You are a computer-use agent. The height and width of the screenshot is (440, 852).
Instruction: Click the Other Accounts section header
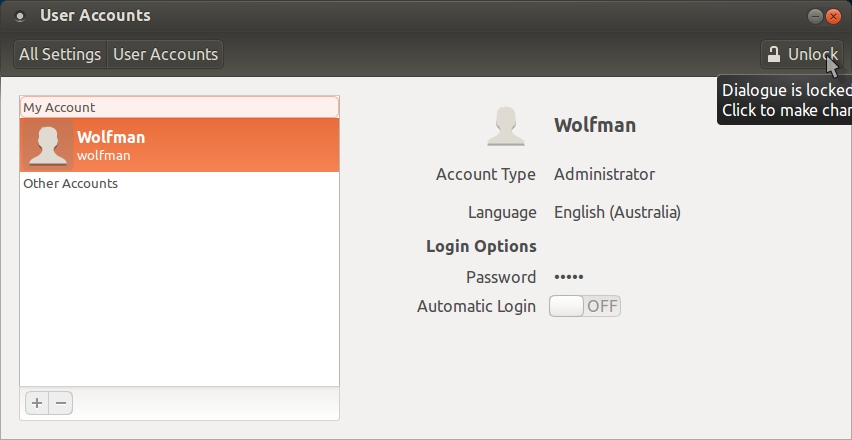[71, 184]
